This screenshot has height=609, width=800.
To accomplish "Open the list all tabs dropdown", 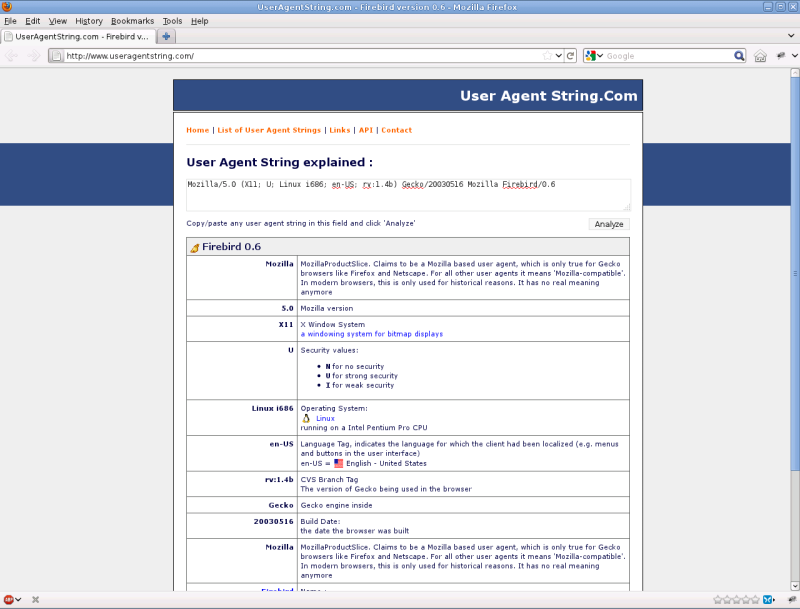I will (x=791, y=36).
